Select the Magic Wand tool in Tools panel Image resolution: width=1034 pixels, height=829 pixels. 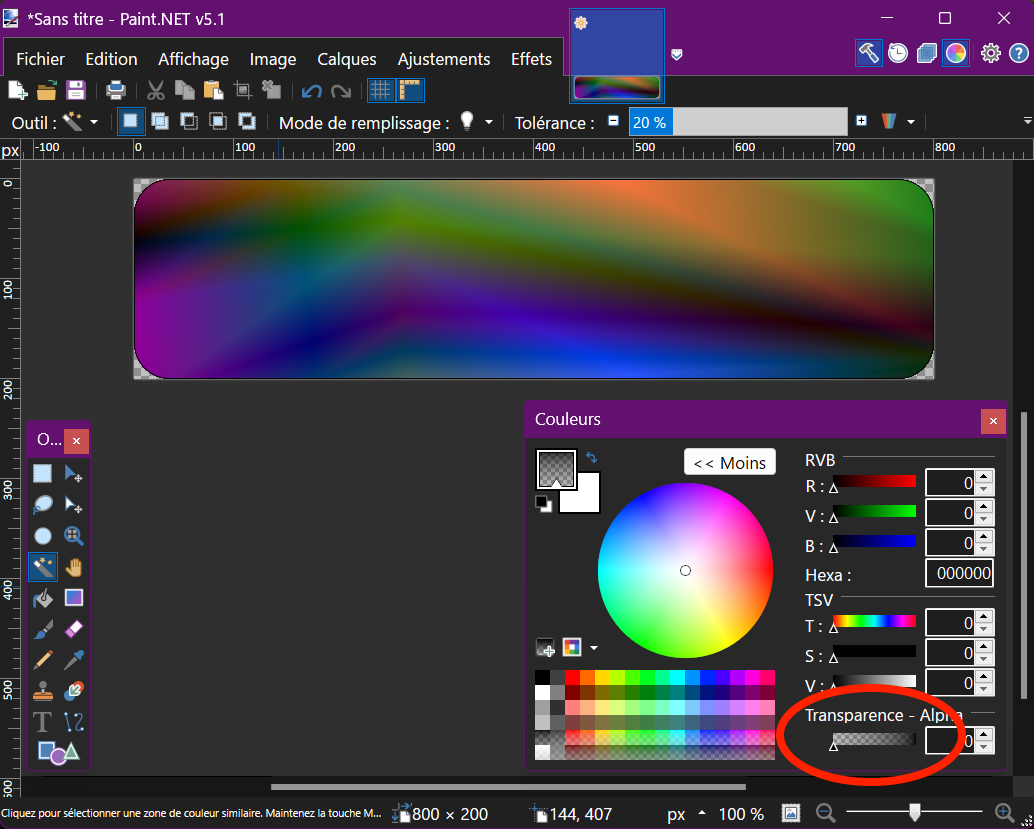click(43, 567)
